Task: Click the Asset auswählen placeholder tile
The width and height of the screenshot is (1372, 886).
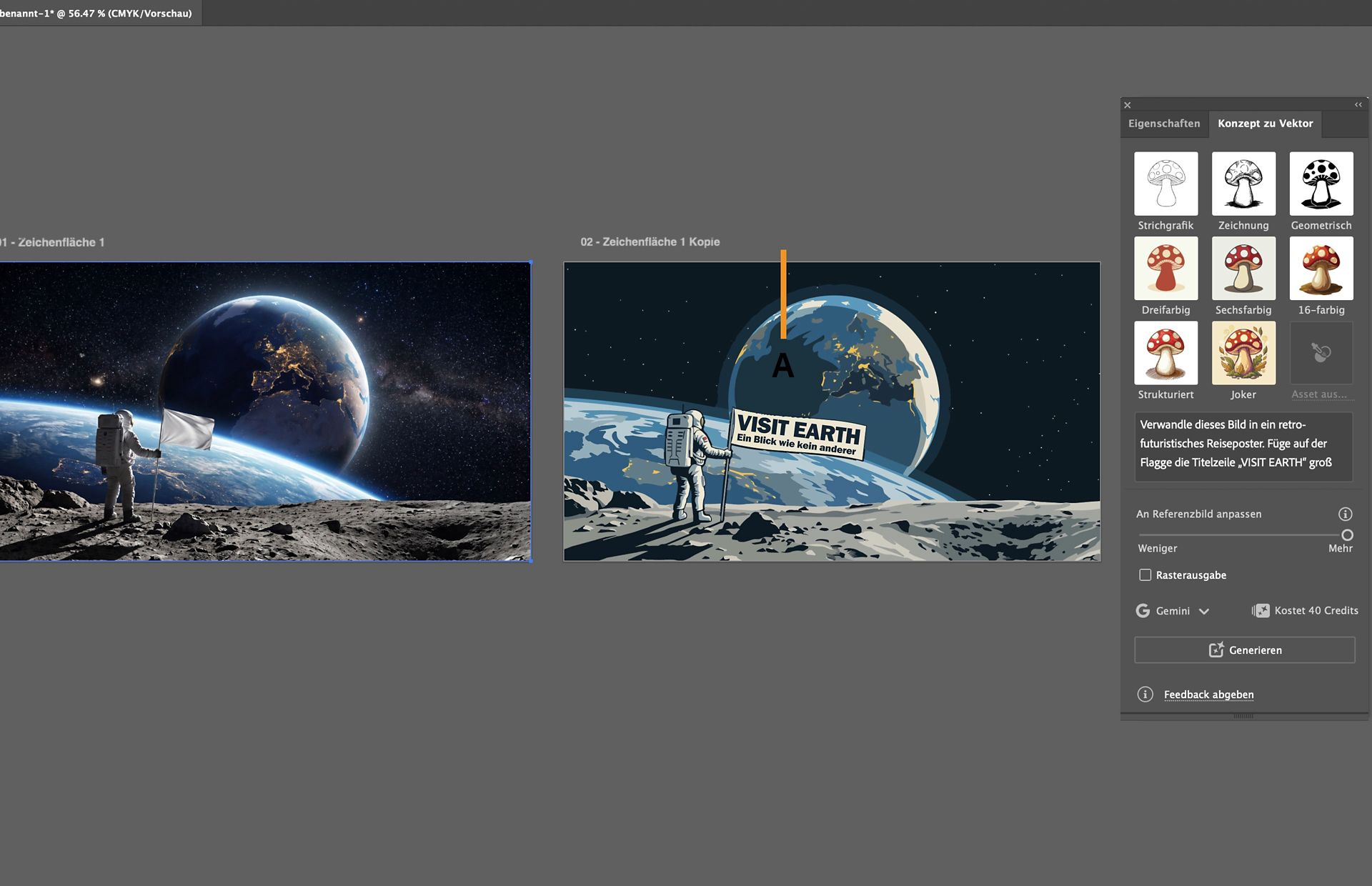Action: tap(1321, 353)
